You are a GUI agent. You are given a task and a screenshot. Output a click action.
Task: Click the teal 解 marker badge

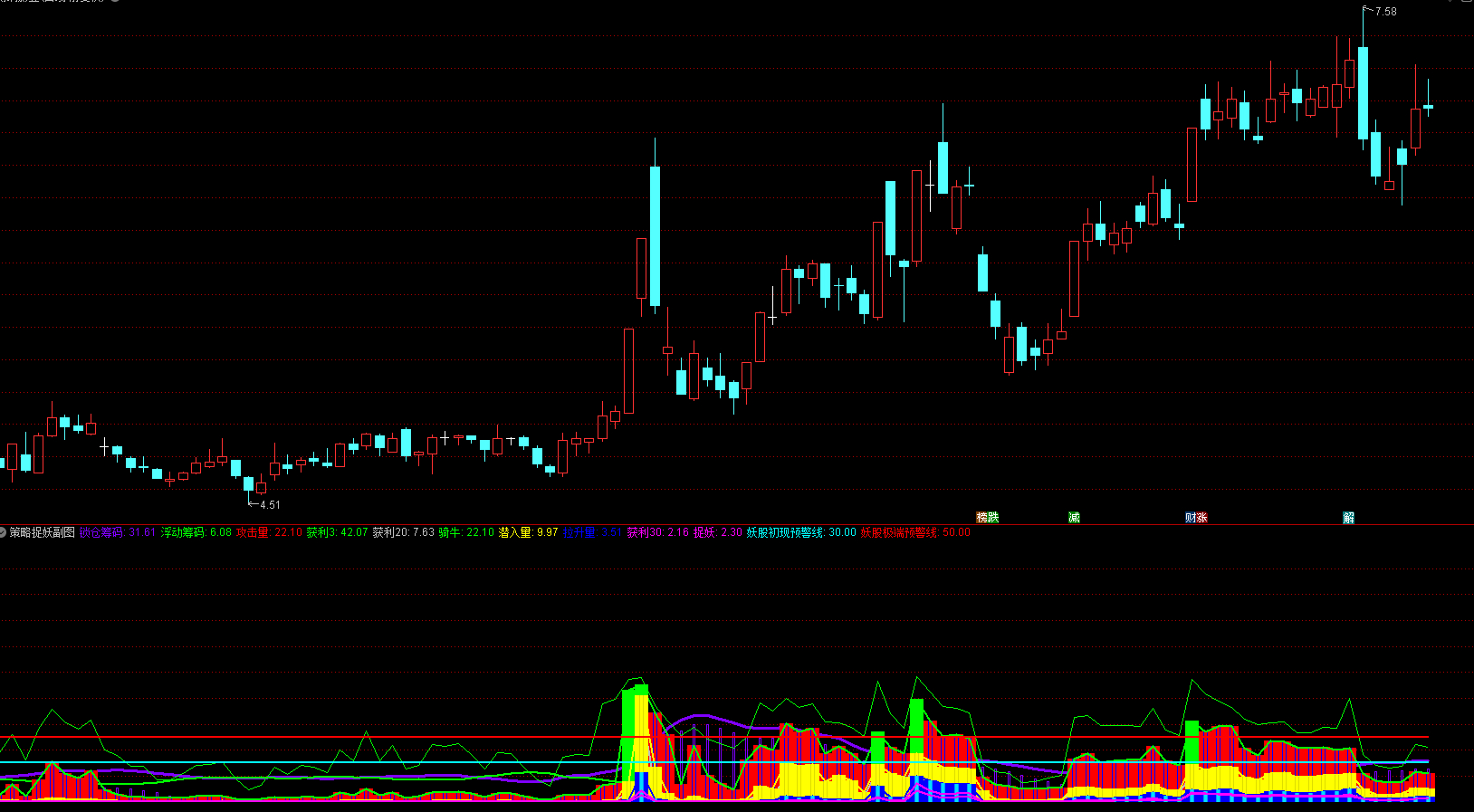point(1348,518)
